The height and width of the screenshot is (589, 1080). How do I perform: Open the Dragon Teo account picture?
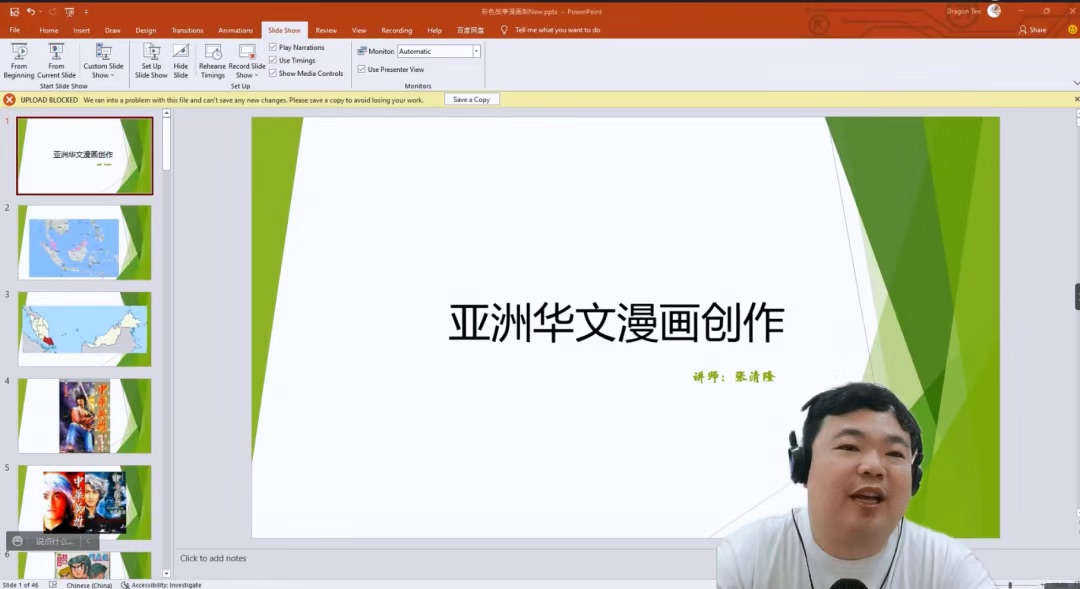coord(994,11)
